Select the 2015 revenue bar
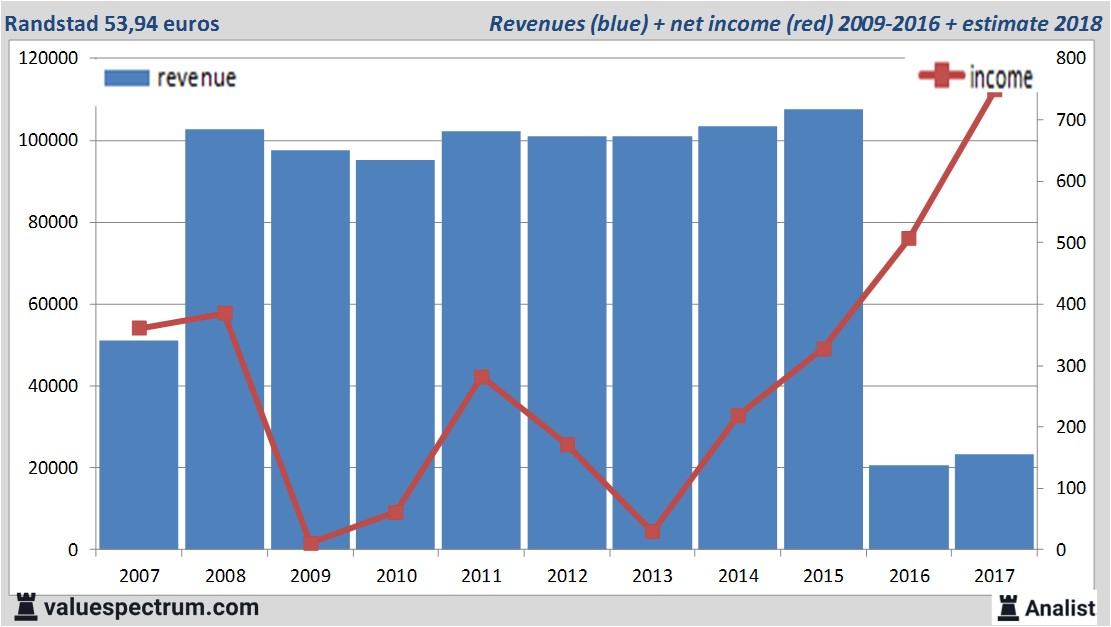The height and width of the screenshot is (627, 1111). (x=823, y=329)
